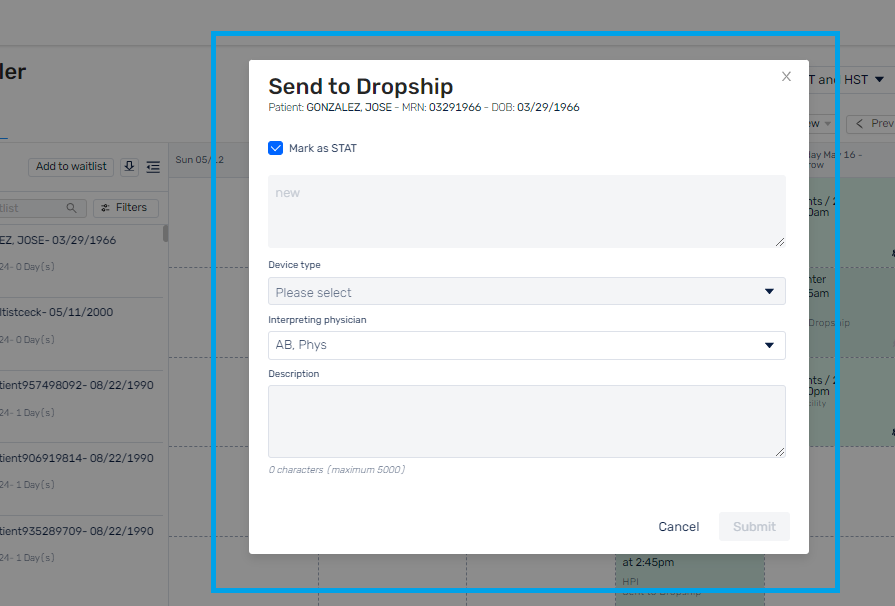This screenshot has height=606, width=895.
Task: Cancel the dropship dialog
Action: click(x=678, y=527)
